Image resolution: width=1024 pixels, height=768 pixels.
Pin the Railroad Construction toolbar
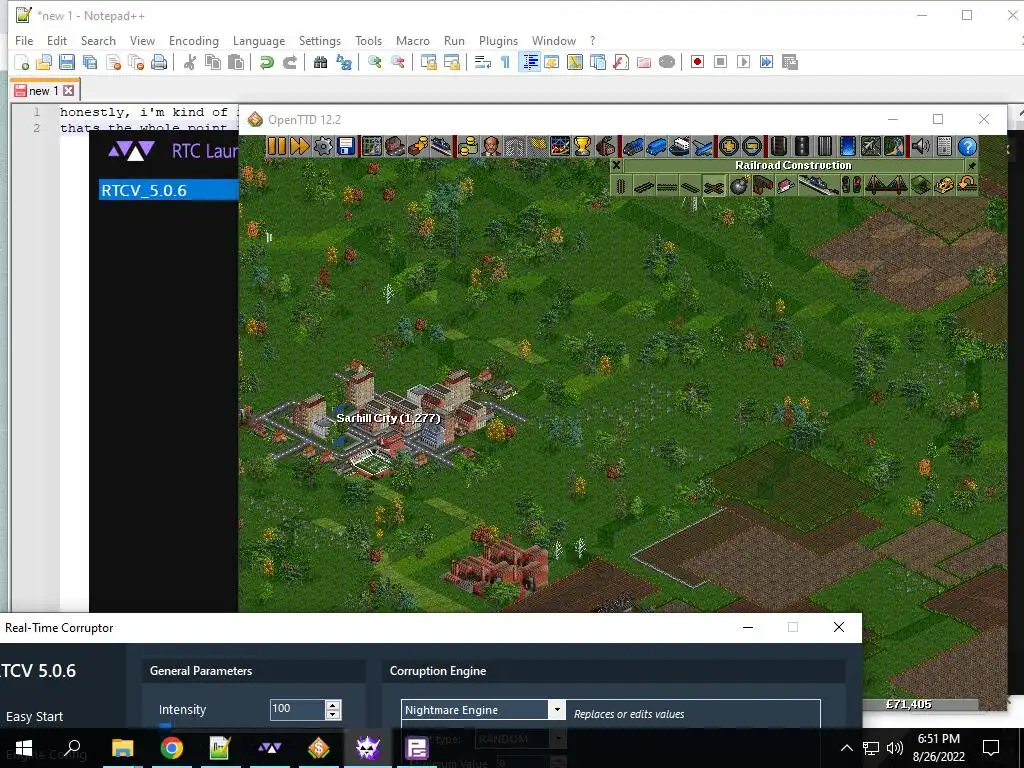[971, 165]
